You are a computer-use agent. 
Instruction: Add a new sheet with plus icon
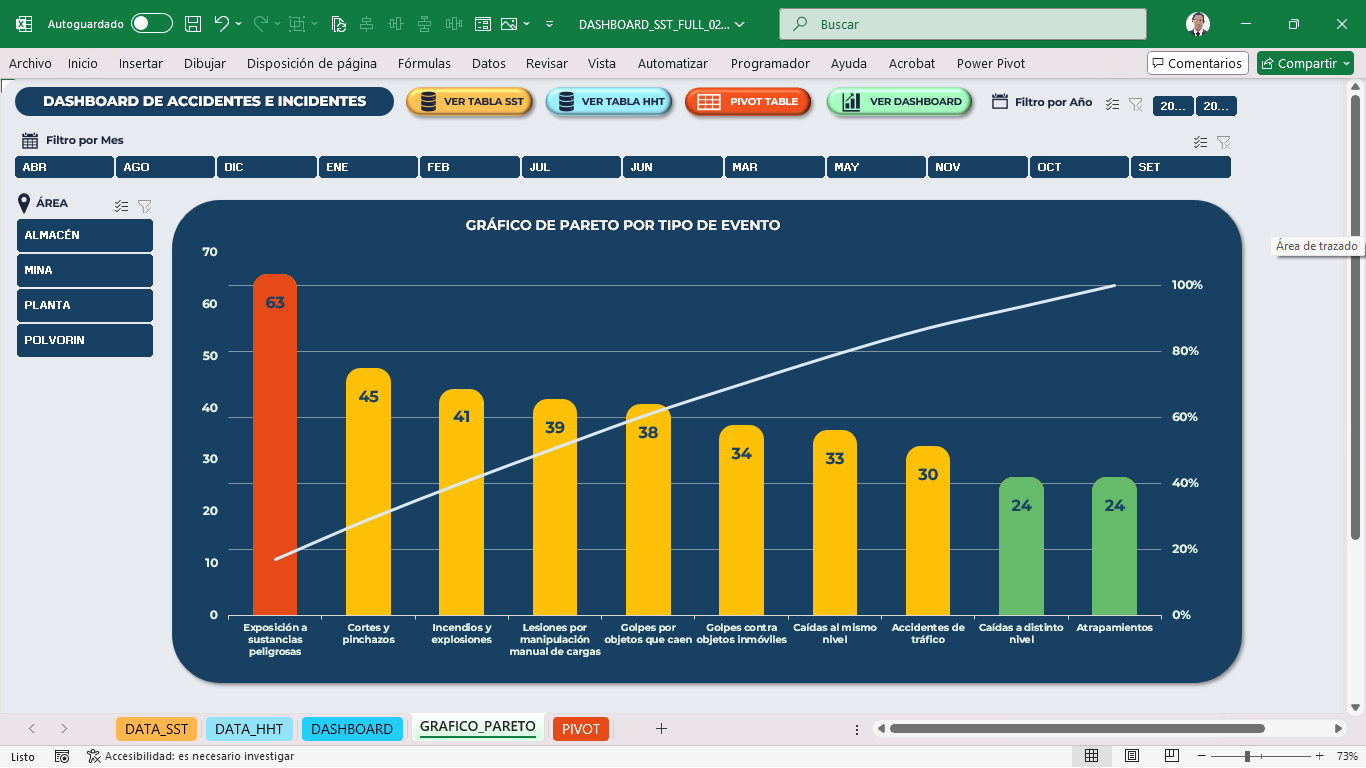click(661, 729)
